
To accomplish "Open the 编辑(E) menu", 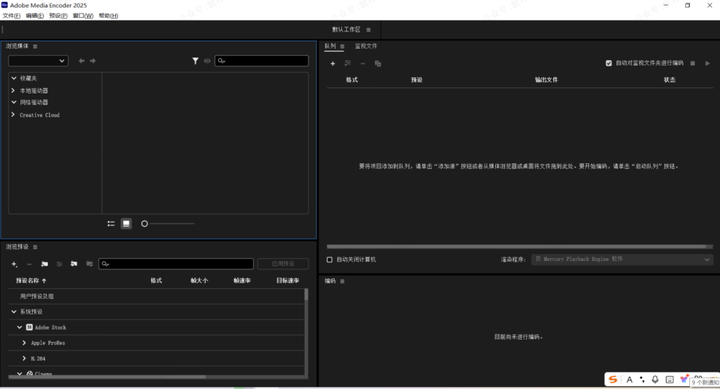I will click(35, 16).
